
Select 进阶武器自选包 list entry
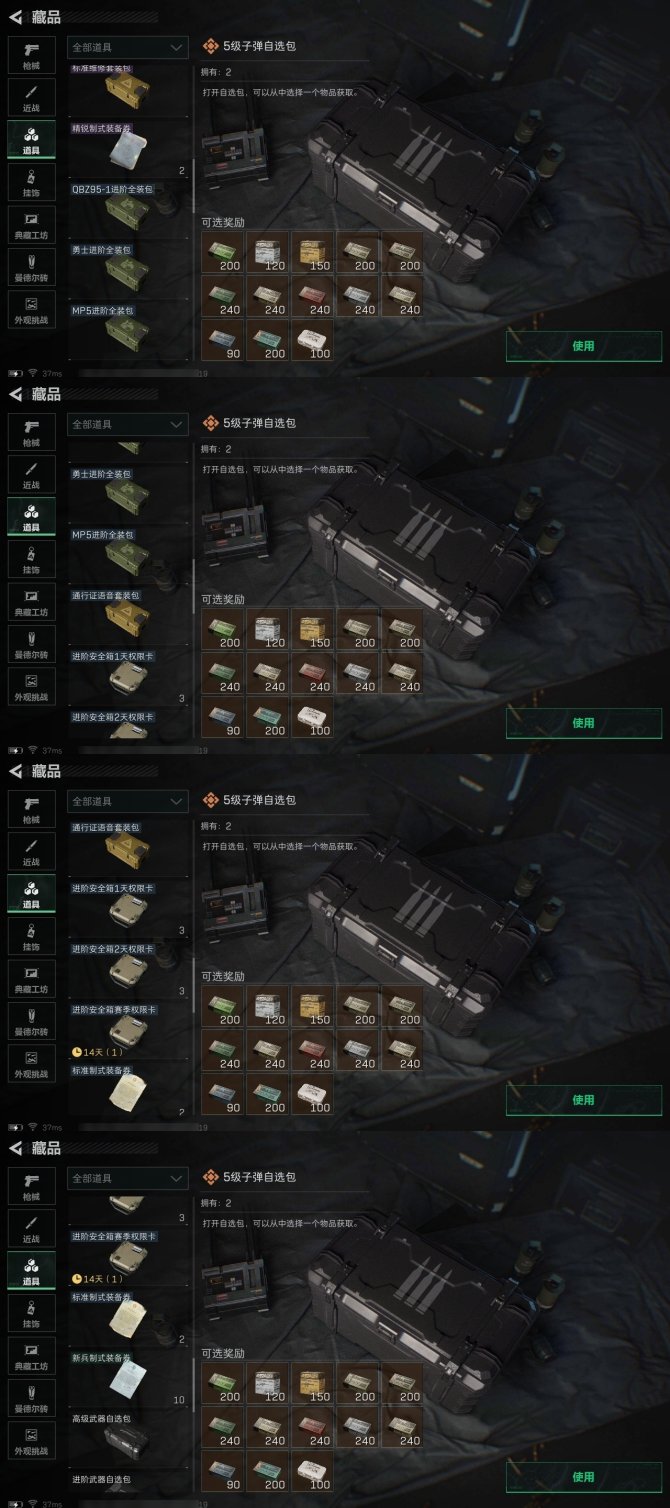coord(100,1479)
